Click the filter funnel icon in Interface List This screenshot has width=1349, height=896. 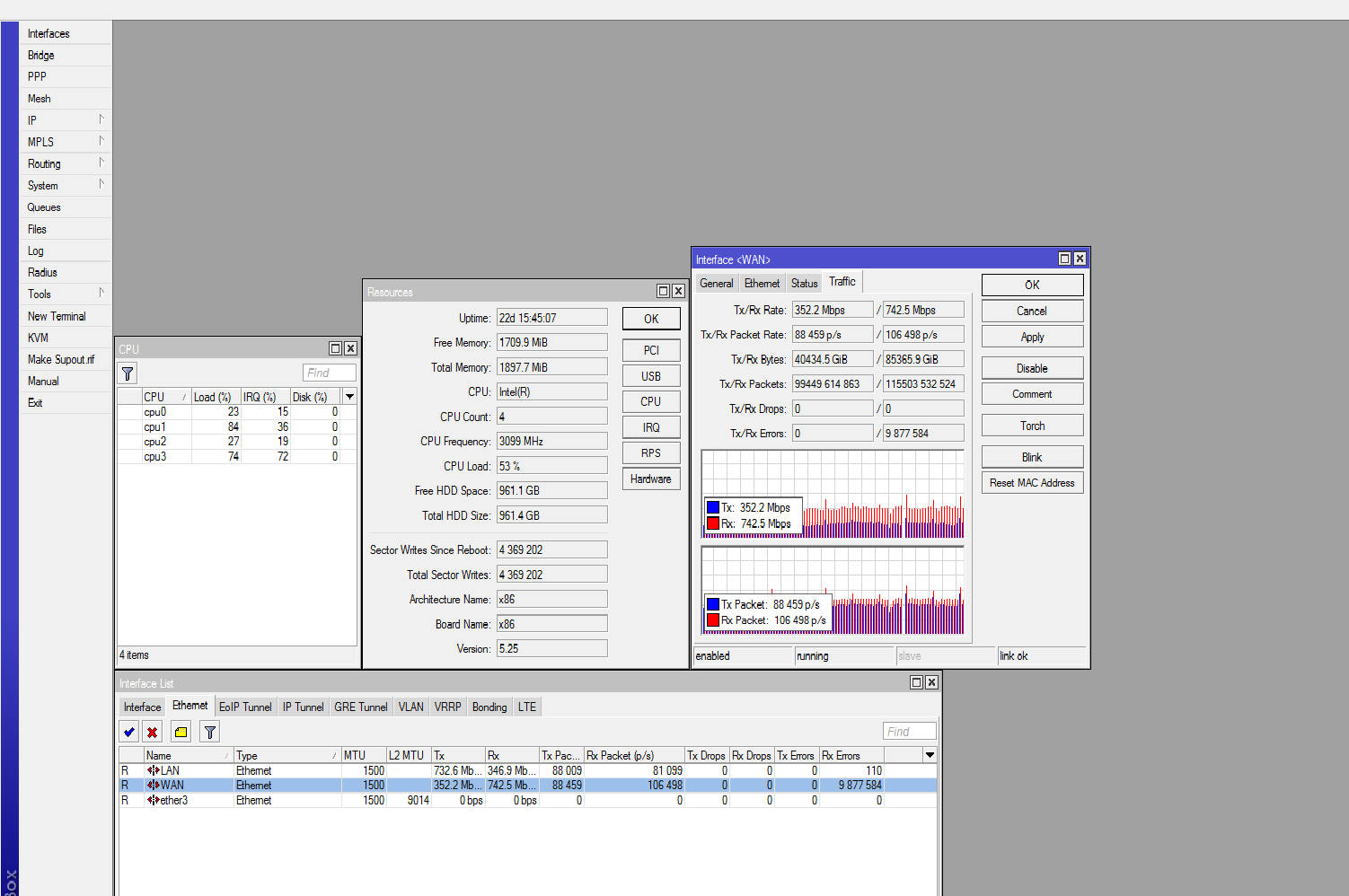pyautogui.click(x=210, y=732)
